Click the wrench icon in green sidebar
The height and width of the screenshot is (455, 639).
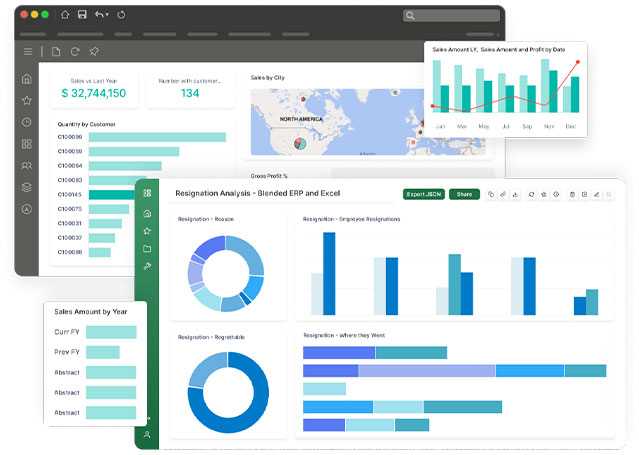(x=147, y=266)
